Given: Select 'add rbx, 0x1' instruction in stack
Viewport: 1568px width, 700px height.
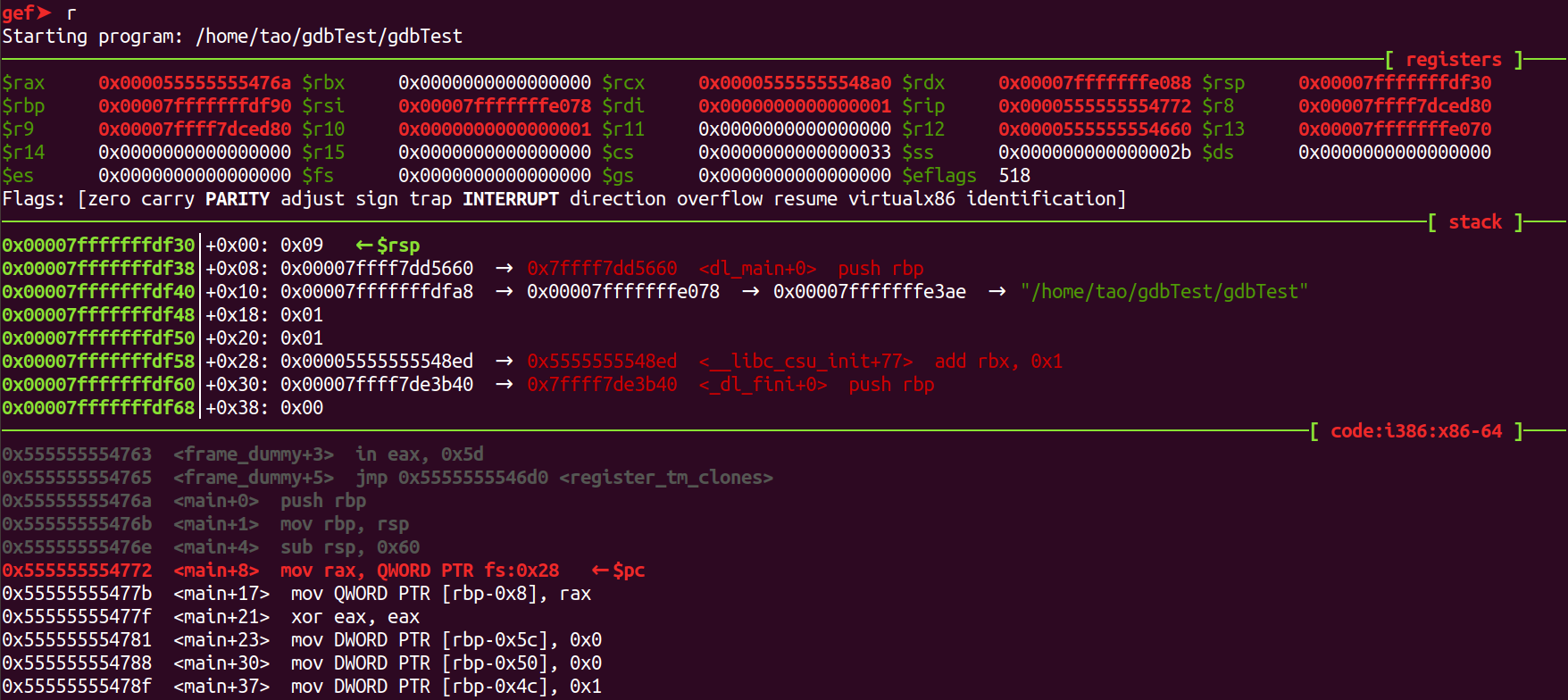Looking at the screenshot, I should pos(998,361).
